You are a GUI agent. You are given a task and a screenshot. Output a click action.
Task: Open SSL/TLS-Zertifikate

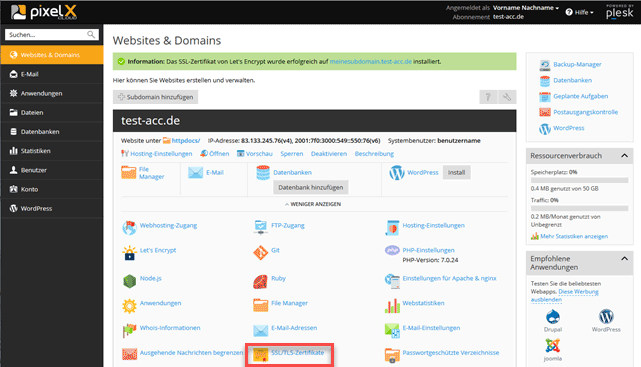pyautogui.click(x=298, y=353)
